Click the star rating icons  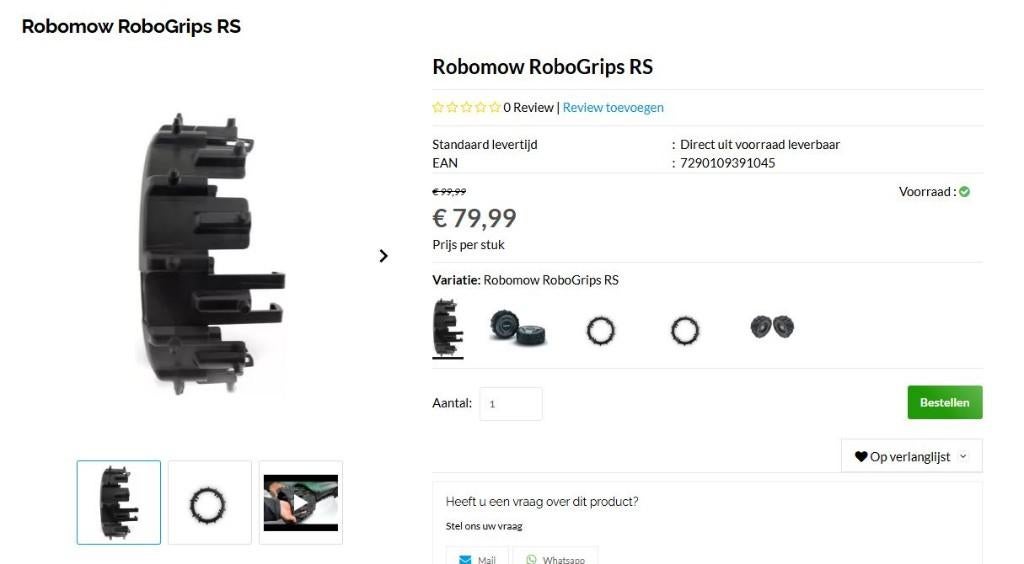click(x=466, y=108)
